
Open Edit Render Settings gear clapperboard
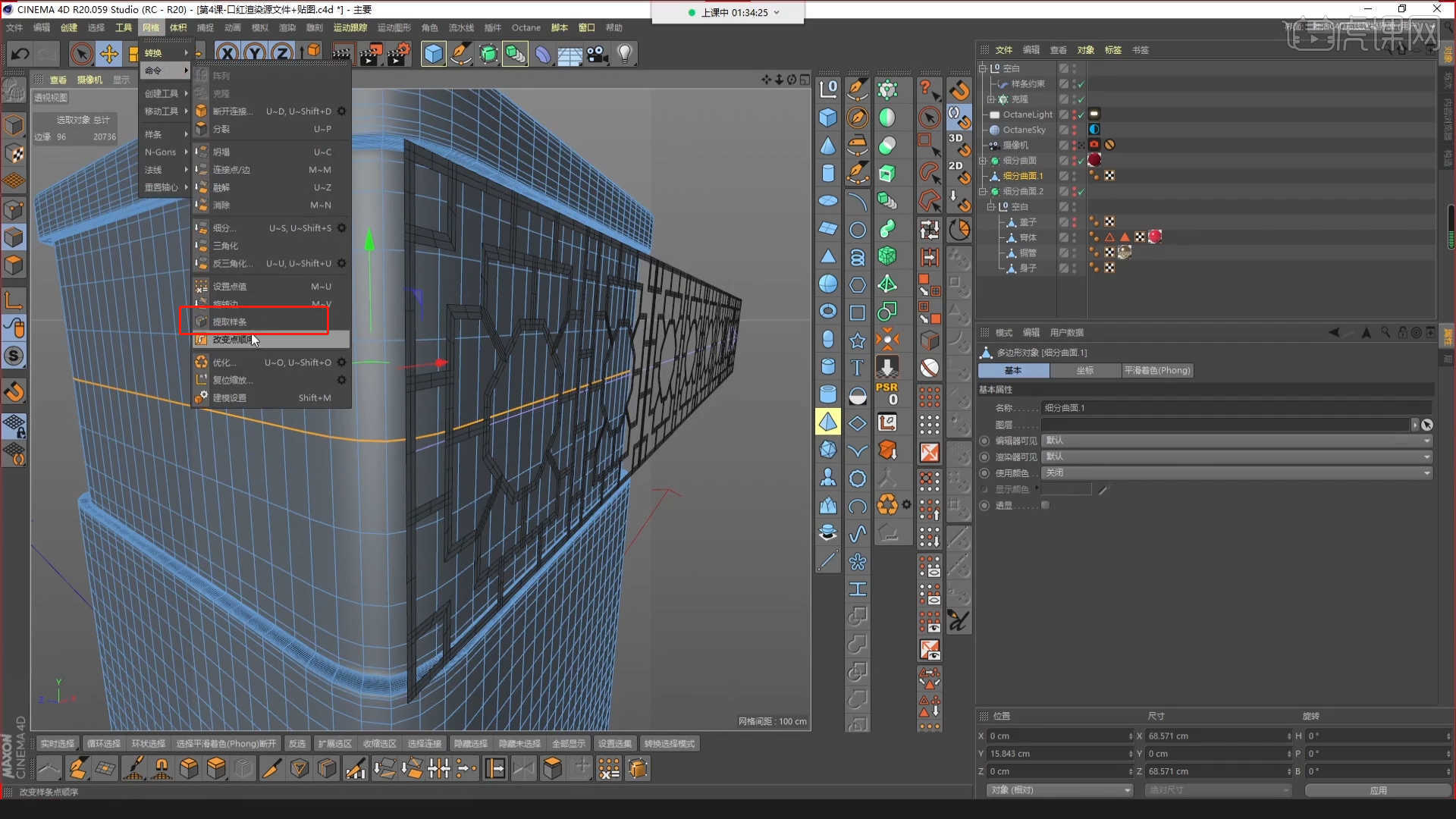tap(397, 54)
